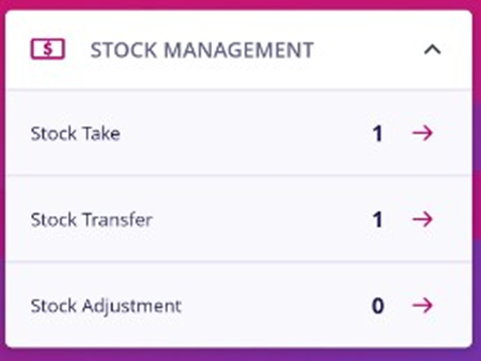Viewport: 481px width, 361px height.
Task: Select the Stock Adjustment label
Action: (106, 306)
